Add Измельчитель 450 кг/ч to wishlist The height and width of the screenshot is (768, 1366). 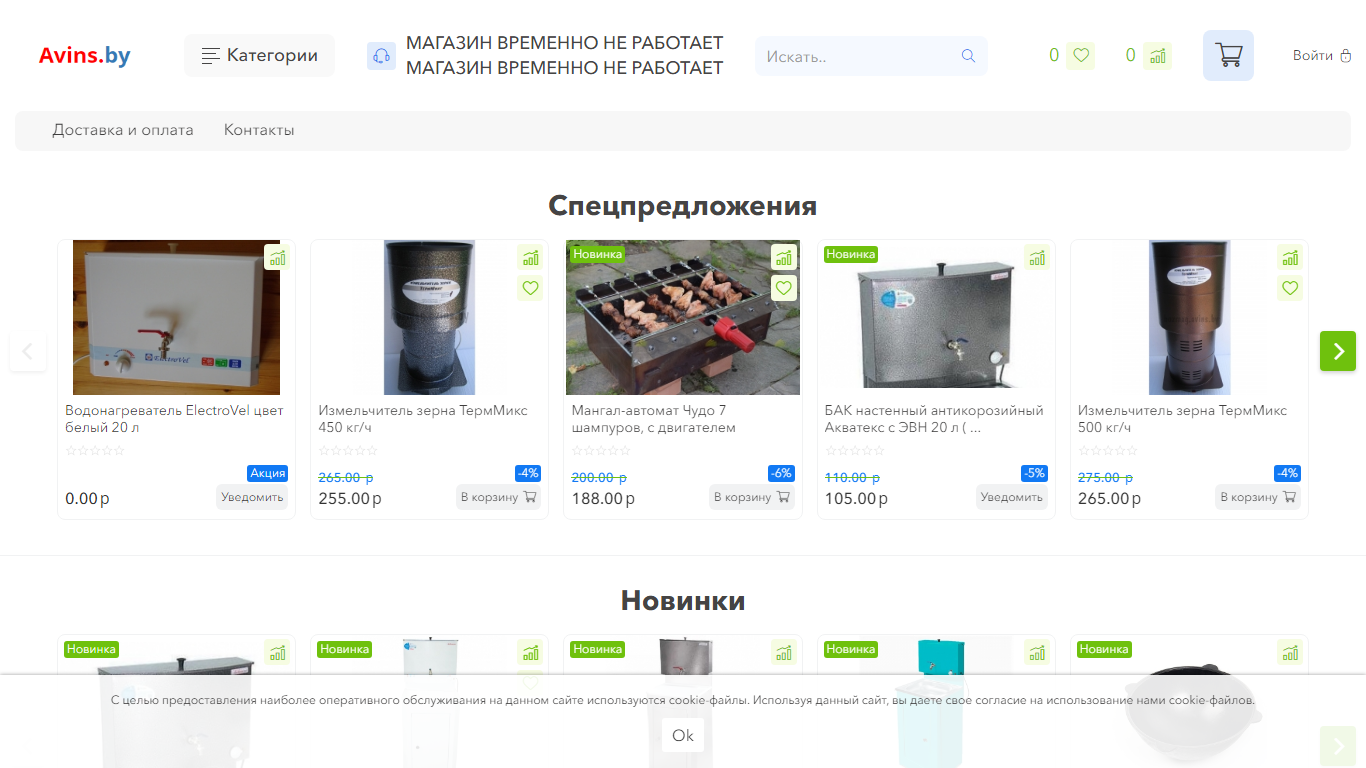530,288
